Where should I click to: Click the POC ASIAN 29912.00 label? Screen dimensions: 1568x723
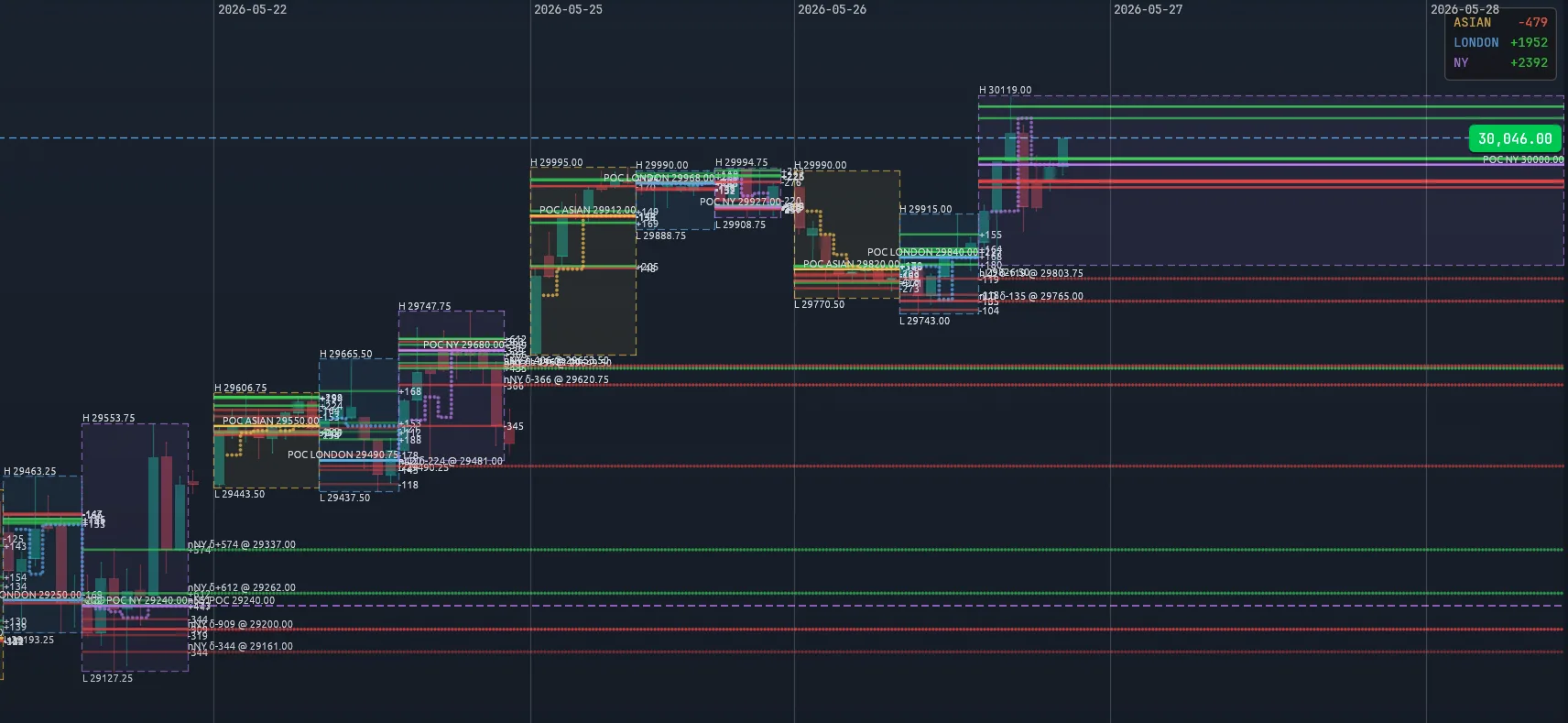(587, 210)
